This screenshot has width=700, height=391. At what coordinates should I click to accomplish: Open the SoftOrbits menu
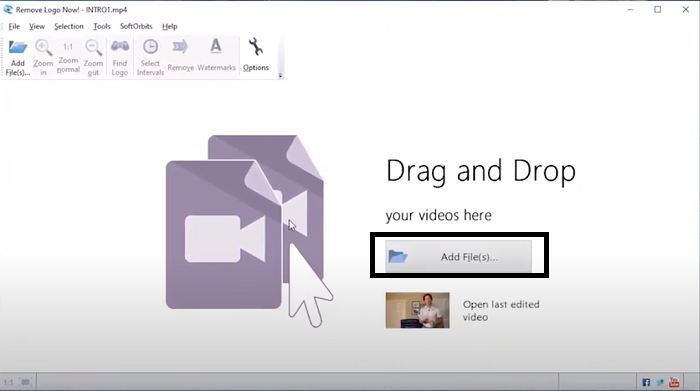tap(136, 26)
